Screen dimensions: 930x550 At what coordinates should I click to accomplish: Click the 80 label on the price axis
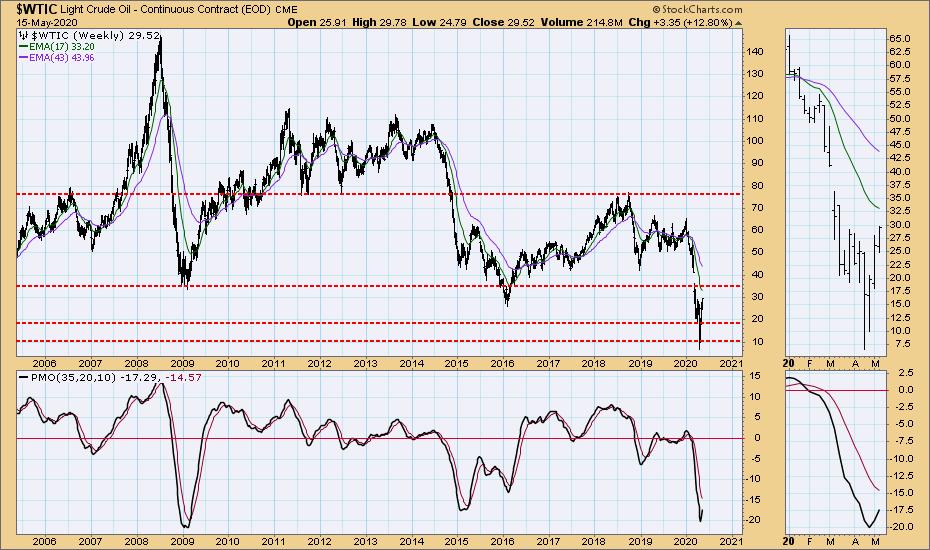coord(757,185)
